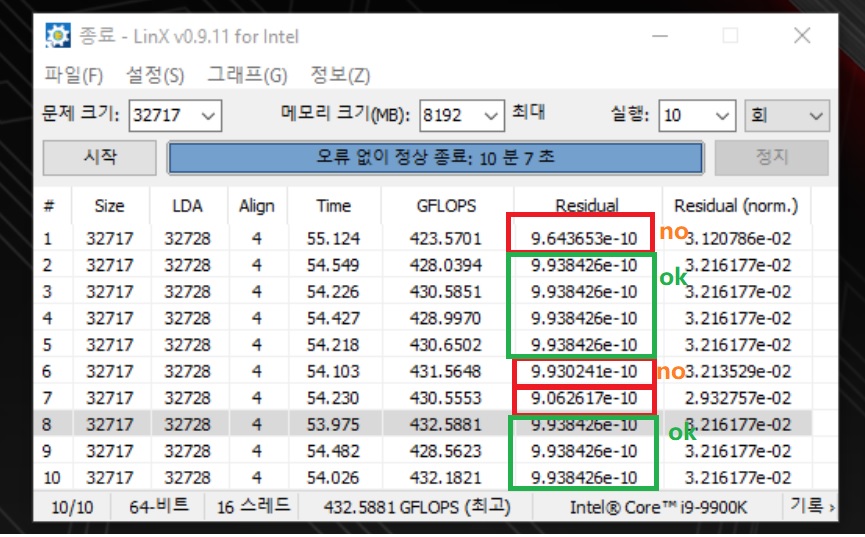Select time value 54.549 in row 2
This screenshot has width=865, height=537.
(x=333, y=265)
